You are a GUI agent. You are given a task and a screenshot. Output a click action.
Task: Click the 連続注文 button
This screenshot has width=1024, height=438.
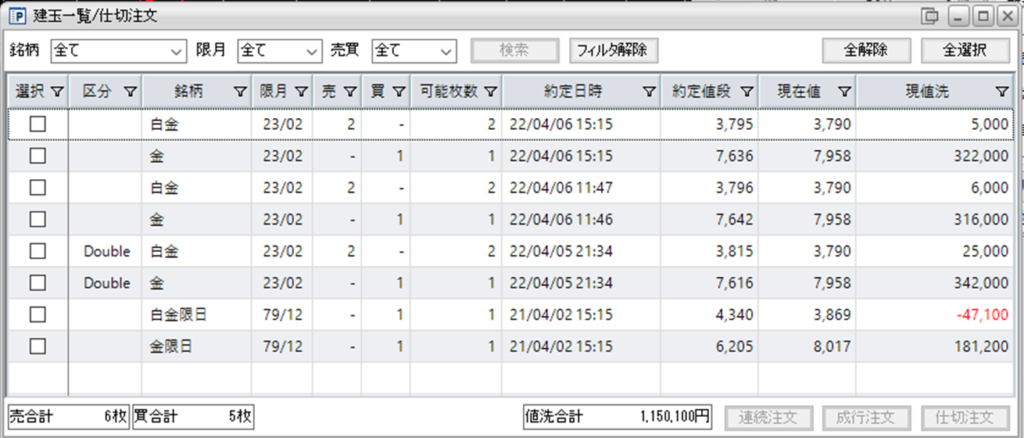click(x=767, y=416)
